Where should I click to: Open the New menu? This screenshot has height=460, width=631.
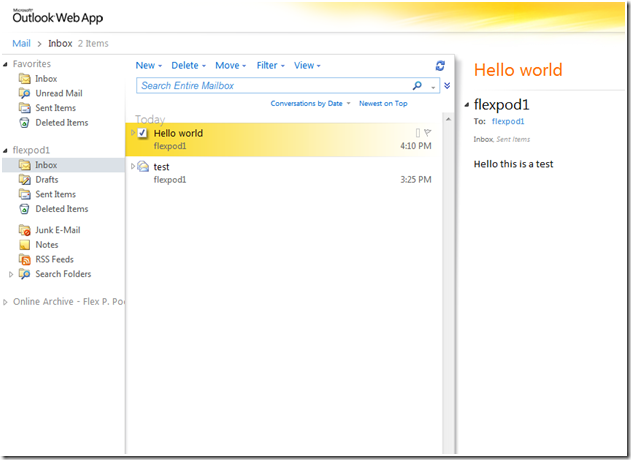click(148, 65)
